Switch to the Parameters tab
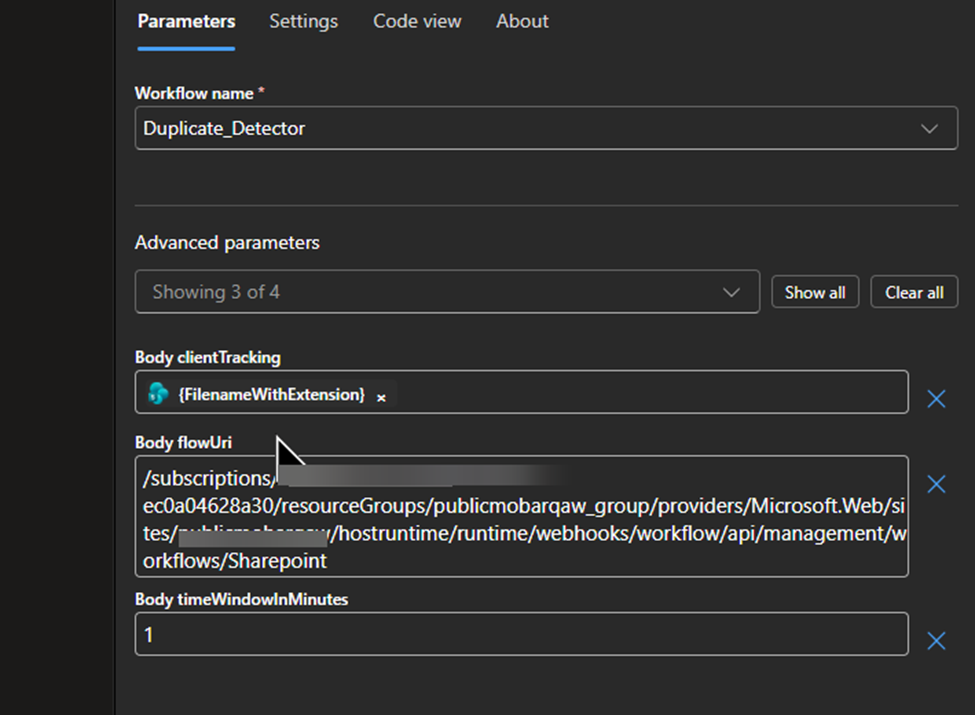The height and width of the screenshot is (715, 975). (x=186, y=21)
